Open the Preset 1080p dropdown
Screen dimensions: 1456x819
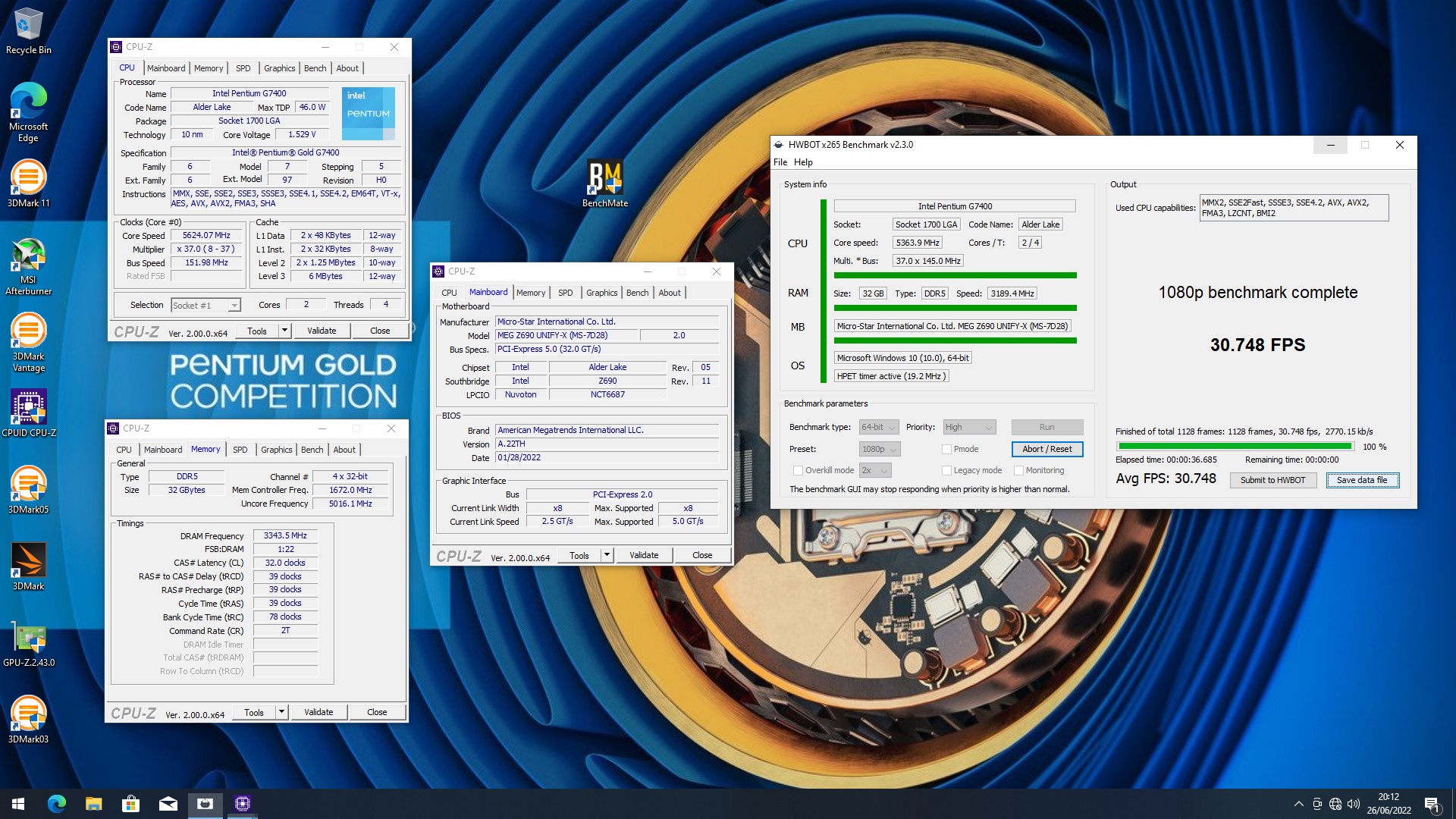coord(880,449)
